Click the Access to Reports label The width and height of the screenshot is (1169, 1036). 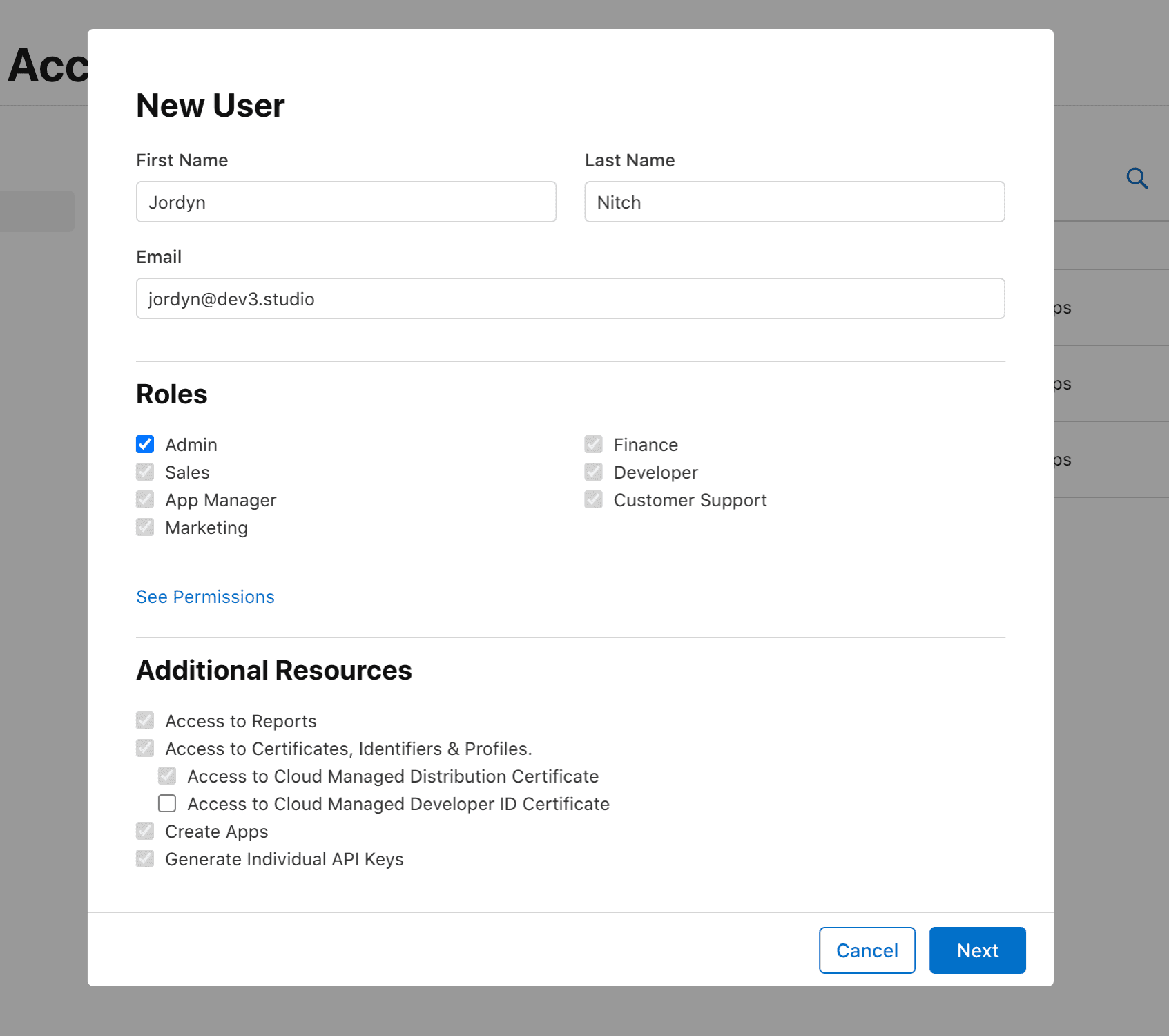[x=241, y=721]
